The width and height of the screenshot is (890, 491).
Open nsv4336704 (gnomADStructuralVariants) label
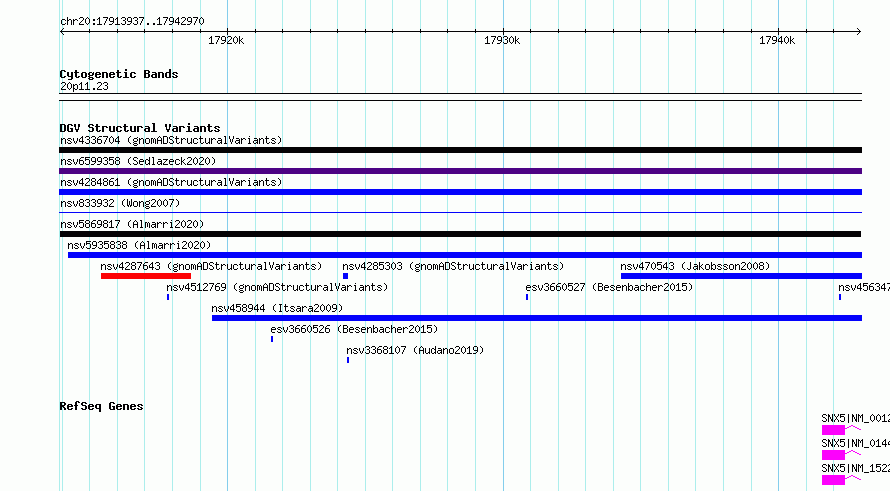coord(171,140)
